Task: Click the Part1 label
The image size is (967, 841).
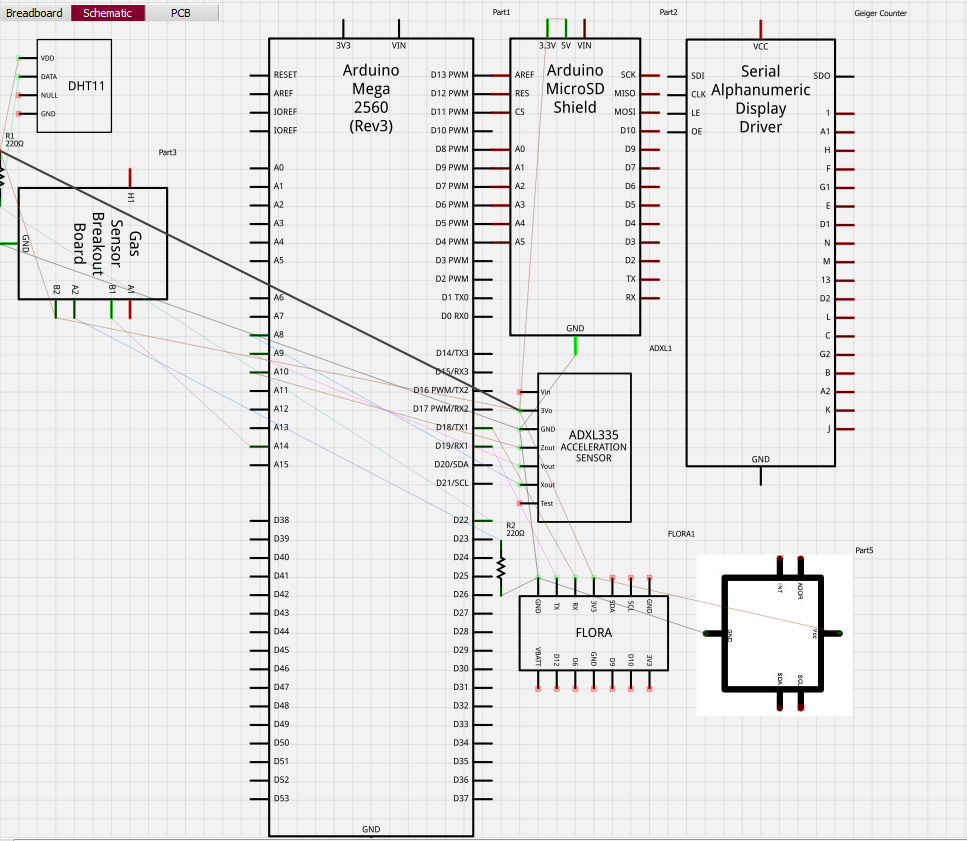Action: (x=501, y=12)
